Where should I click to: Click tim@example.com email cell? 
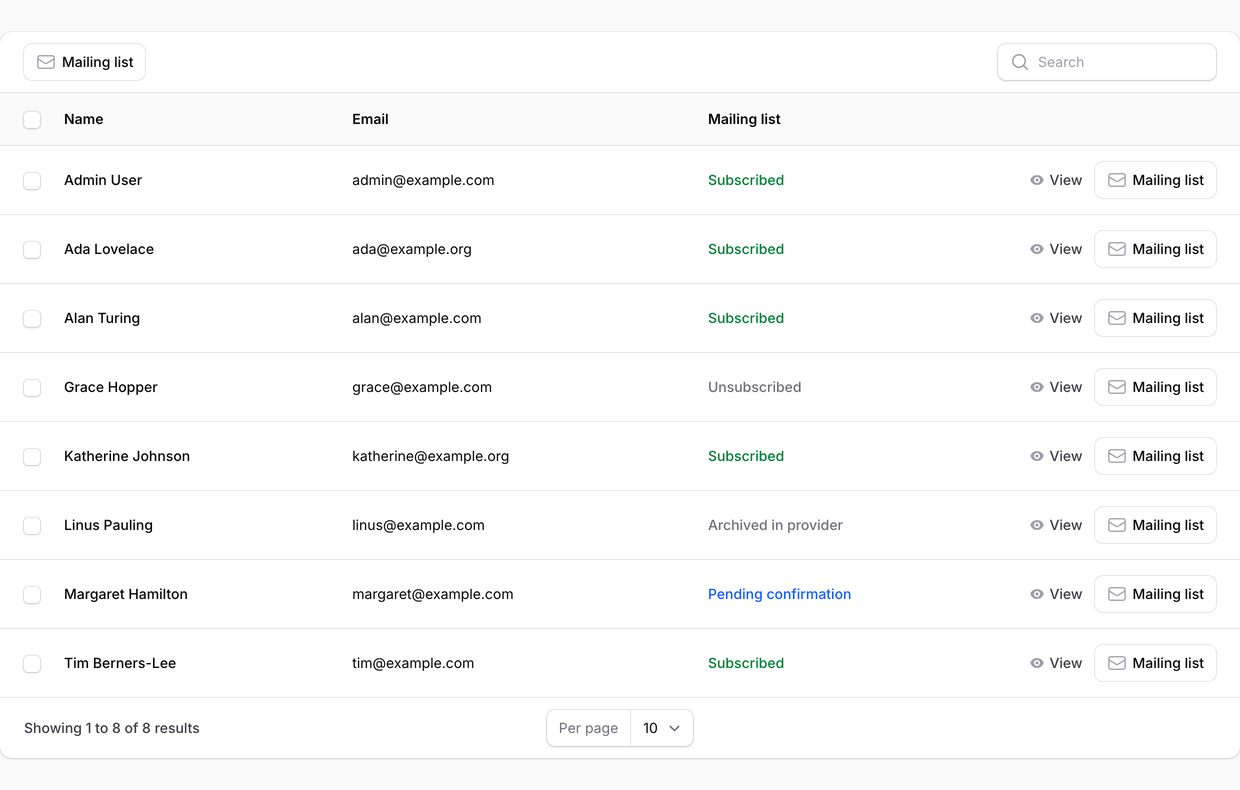pyautogui.click(x=413, y=663)
